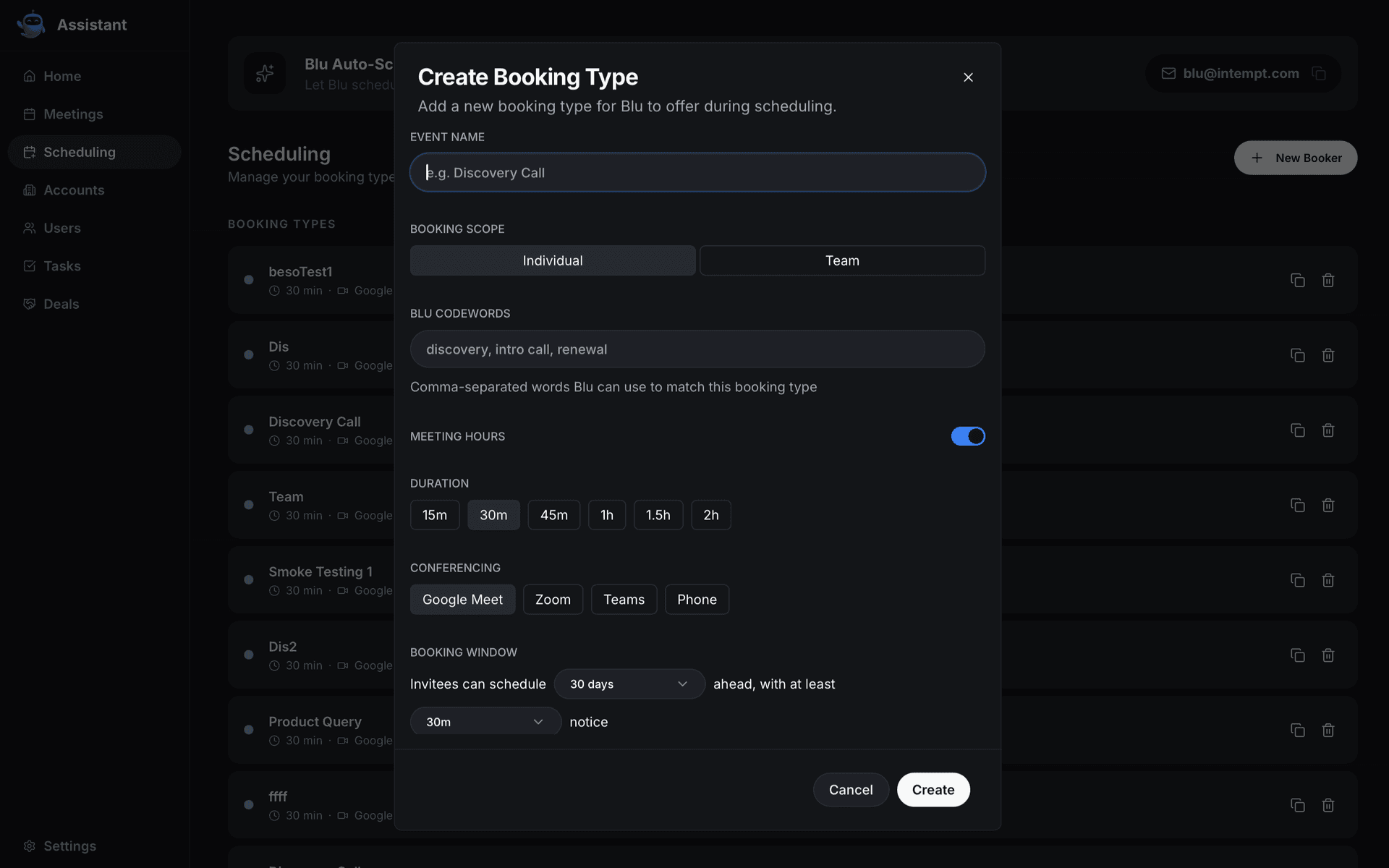This screenshot has width=1389, height=868.
Task: Select Phone conferencing option
Action: point(697,600)
